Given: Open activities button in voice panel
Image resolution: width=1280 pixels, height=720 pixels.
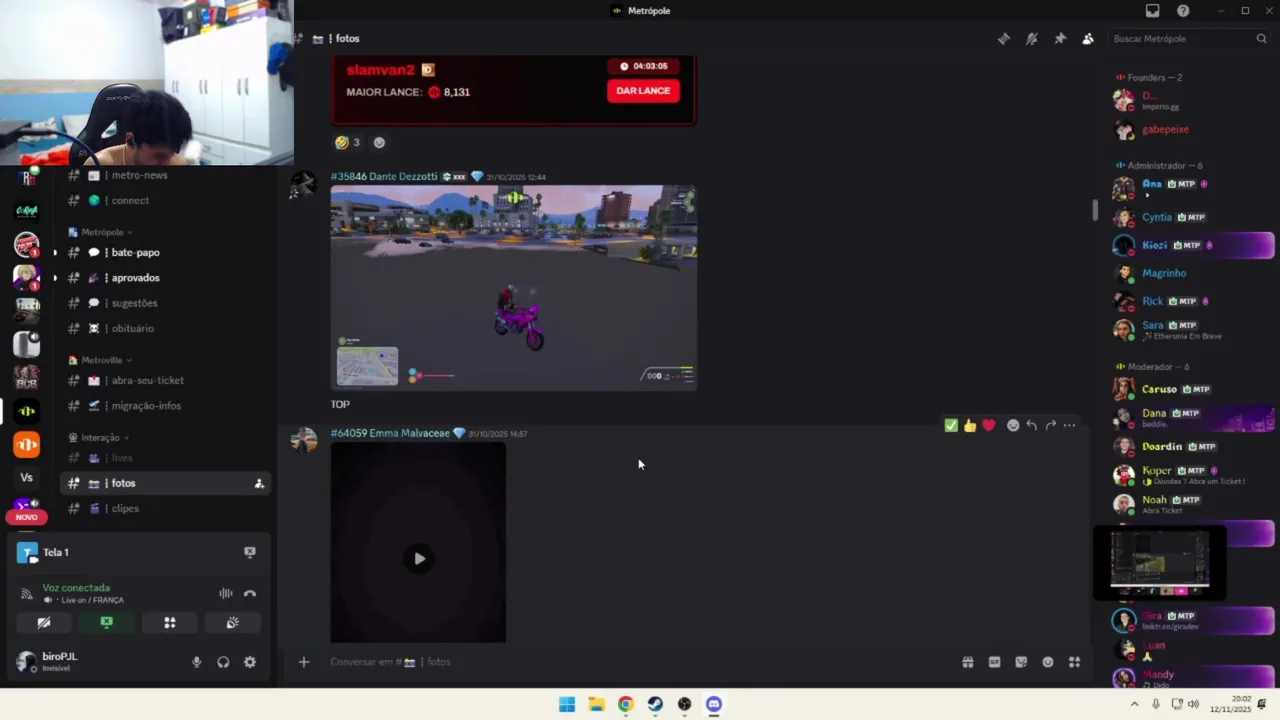Looking at the screenshot, I should [170, 622].
